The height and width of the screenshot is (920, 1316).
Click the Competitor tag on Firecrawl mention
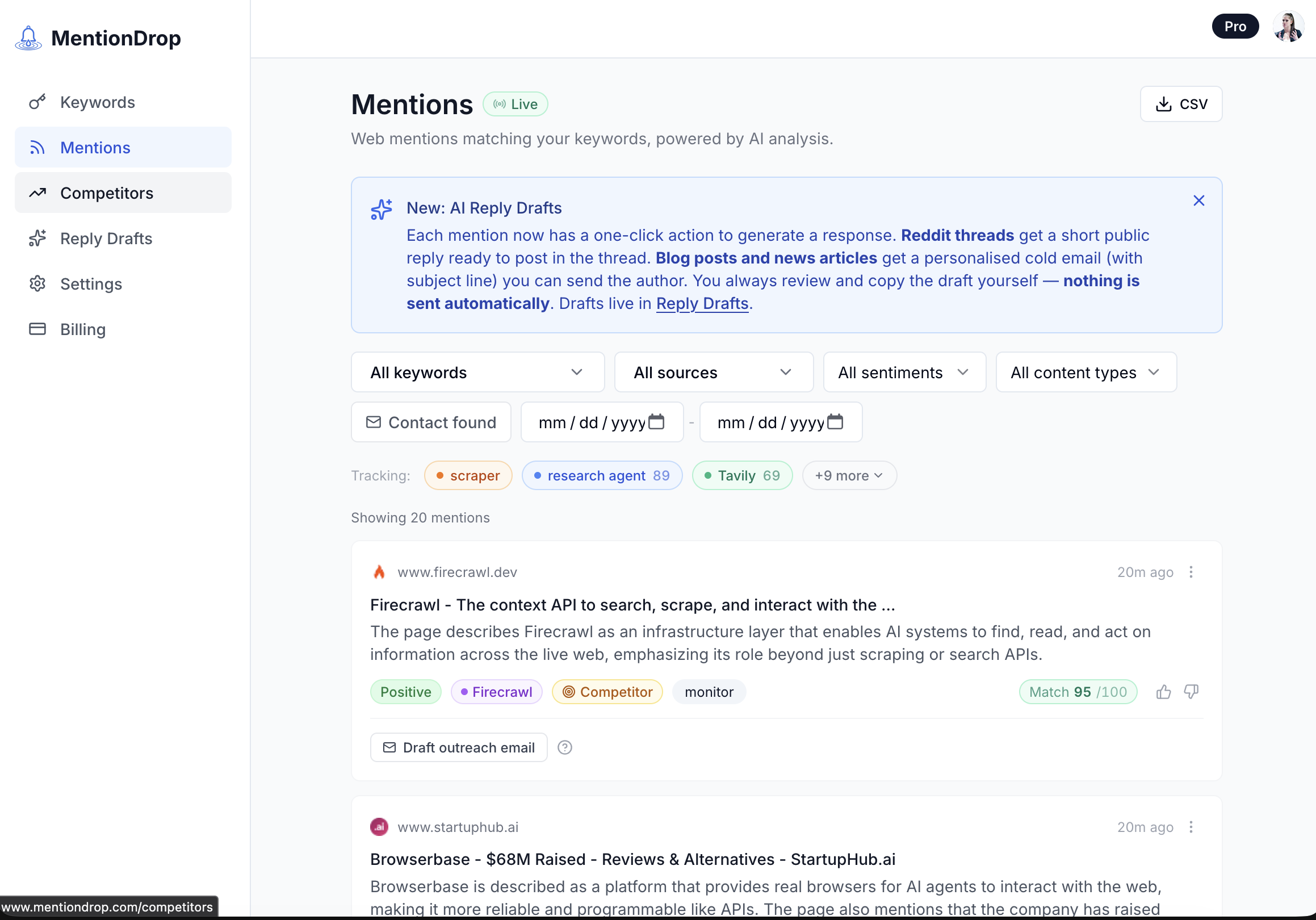tap(607, 691)
